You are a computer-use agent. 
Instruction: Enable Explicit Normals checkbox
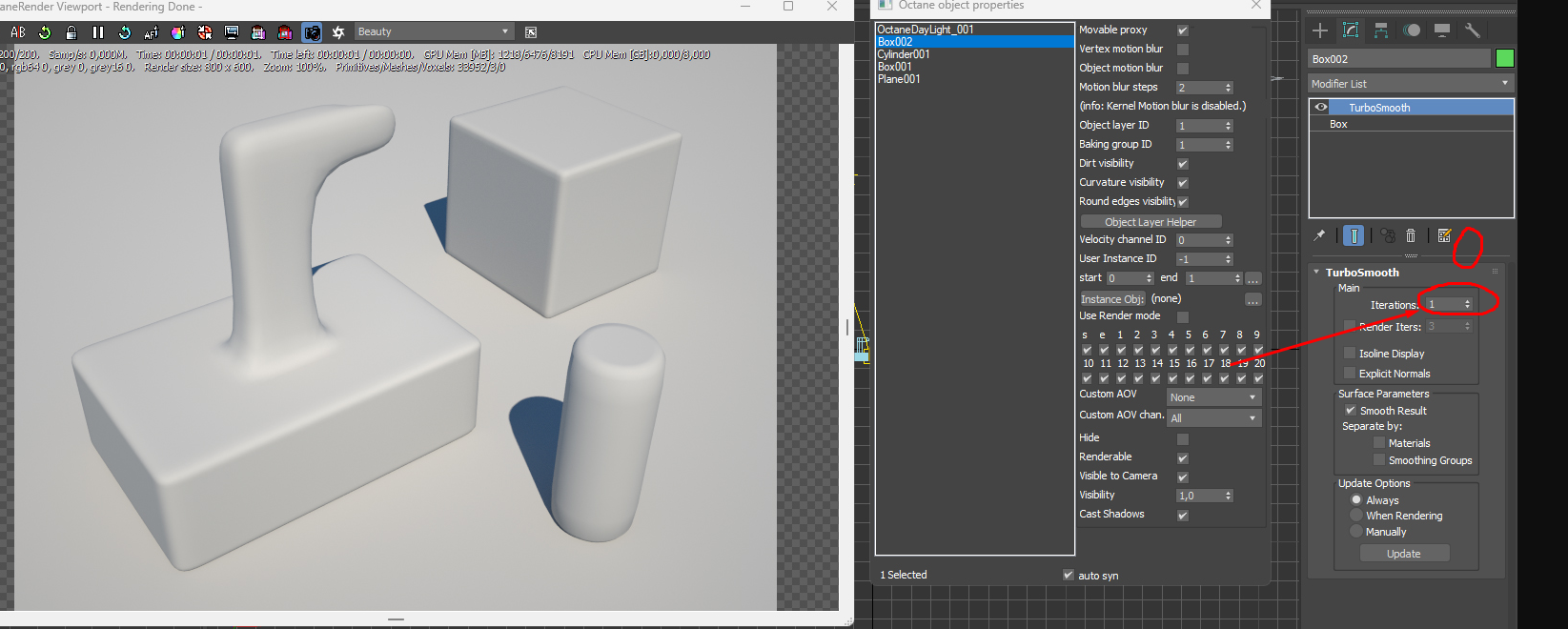click(x=1350, y=373)
